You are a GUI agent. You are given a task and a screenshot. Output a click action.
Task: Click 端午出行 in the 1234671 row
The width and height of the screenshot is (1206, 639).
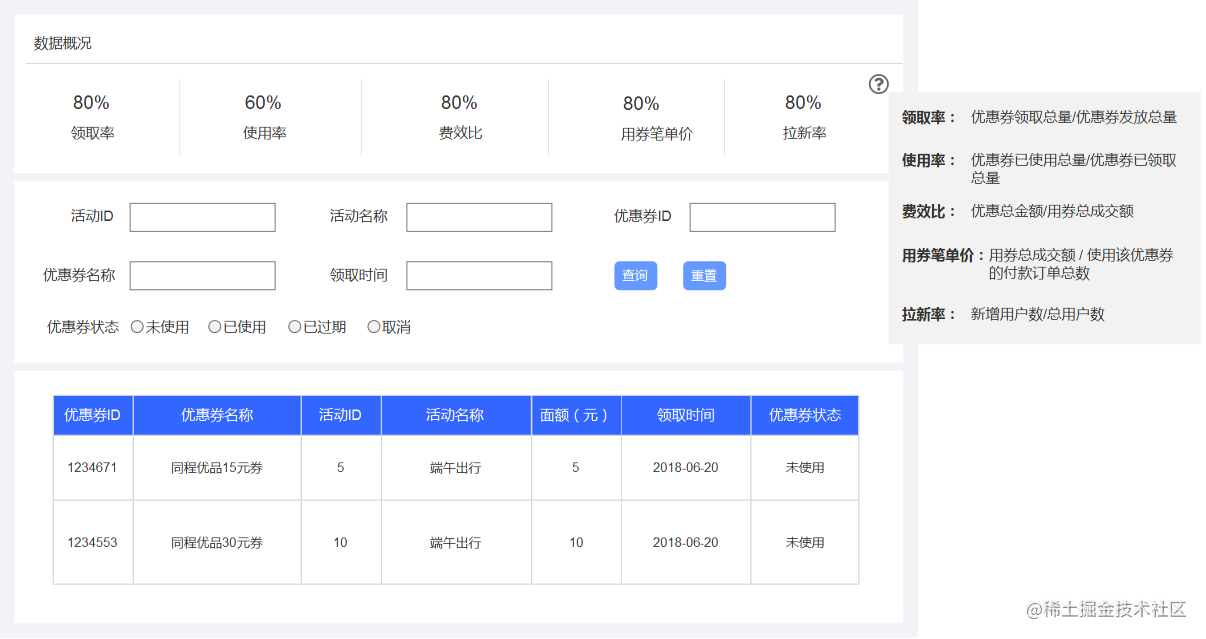[456, 467]
